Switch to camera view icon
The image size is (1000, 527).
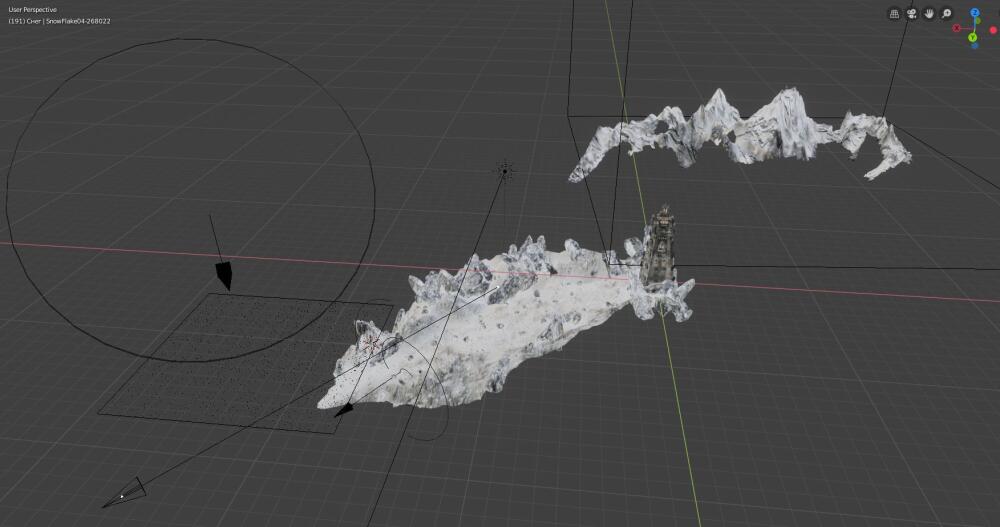pos(911,13)
